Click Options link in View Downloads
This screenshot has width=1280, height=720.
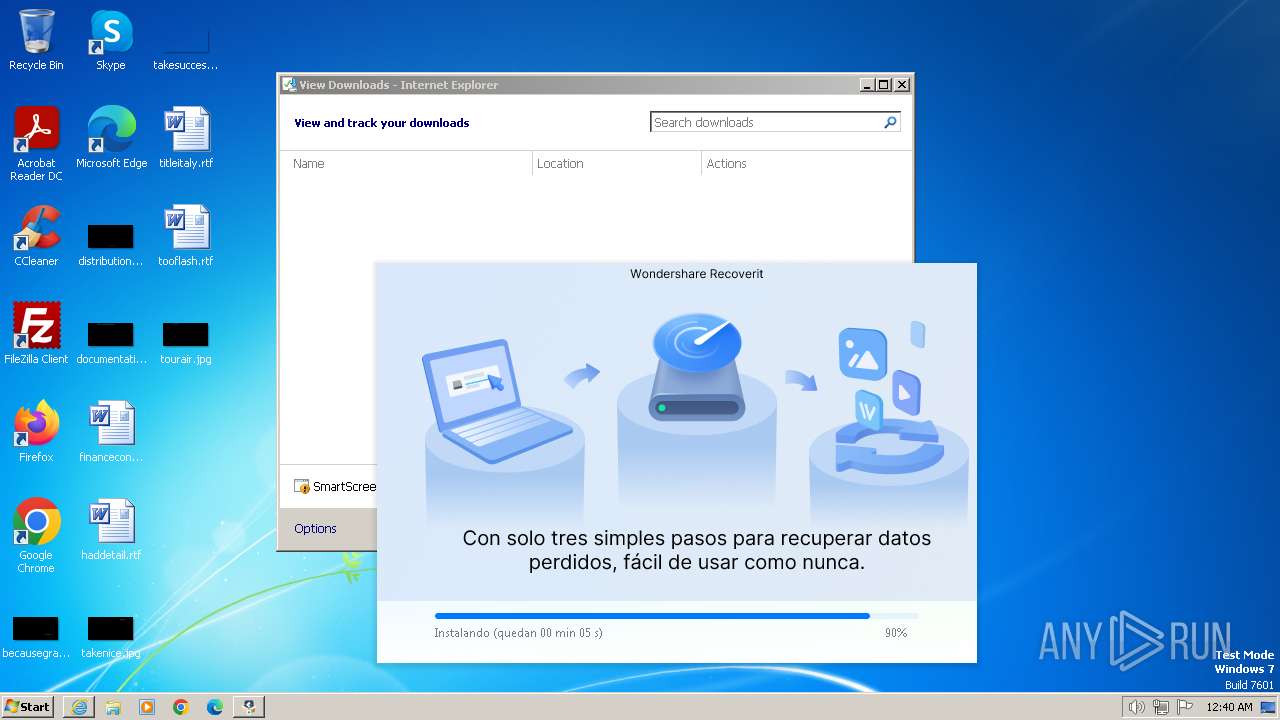[x=315, y=528]
